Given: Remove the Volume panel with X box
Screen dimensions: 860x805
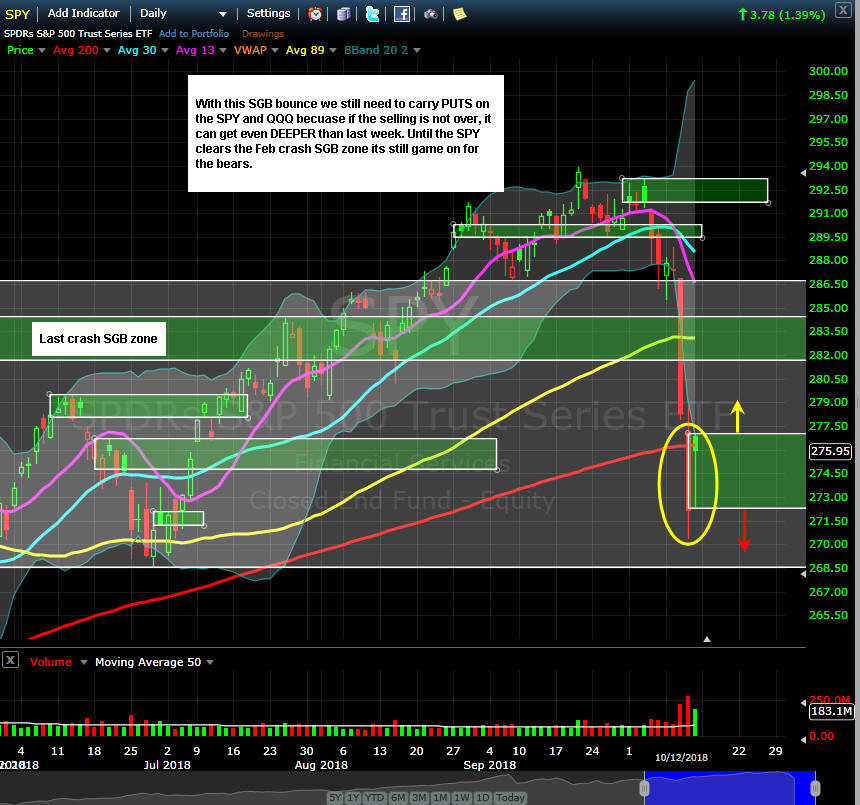Looking at the screenshot, I should click(10, 660).
